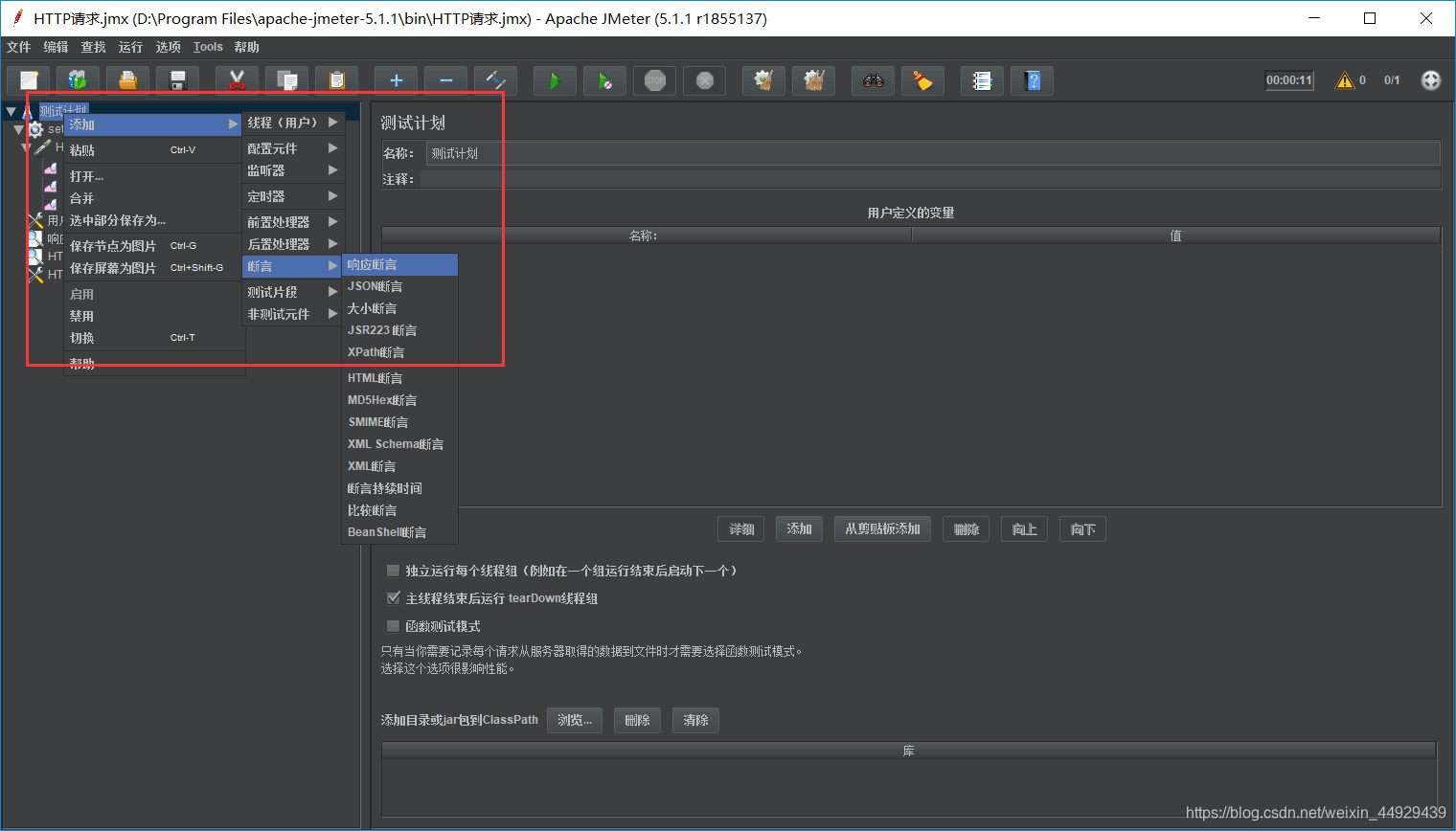Click the warning triangle log indicator
Viewport: 1456px width, 831px height.
point(1345,80)
